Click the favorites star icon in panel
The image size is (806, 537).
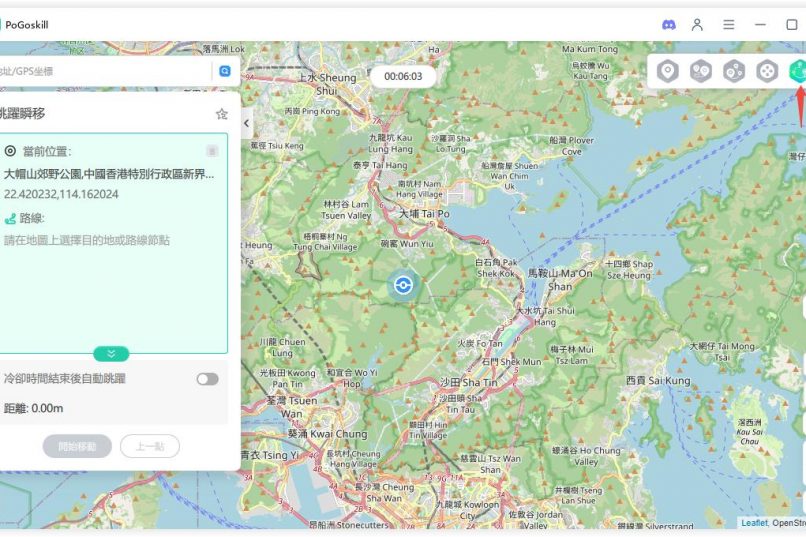(221, 114)
